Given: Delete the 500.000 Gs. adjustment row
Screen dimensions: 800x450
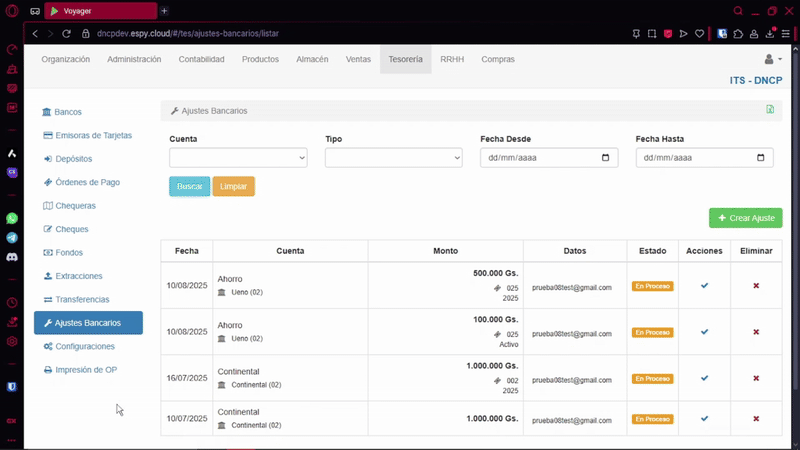Looking at the screenshot, I should pos(756,286).
